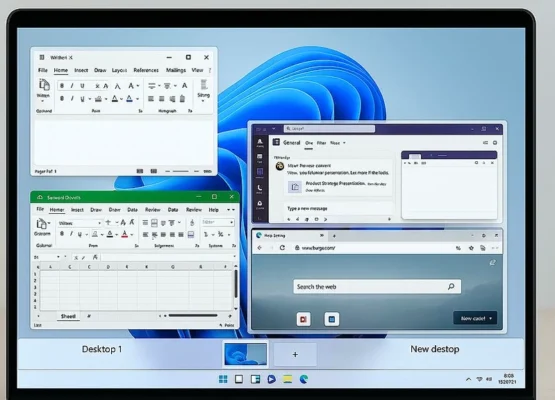Open the Excel name box dropdown arrow
Screen dimensions: 555x400
point(58,257)
